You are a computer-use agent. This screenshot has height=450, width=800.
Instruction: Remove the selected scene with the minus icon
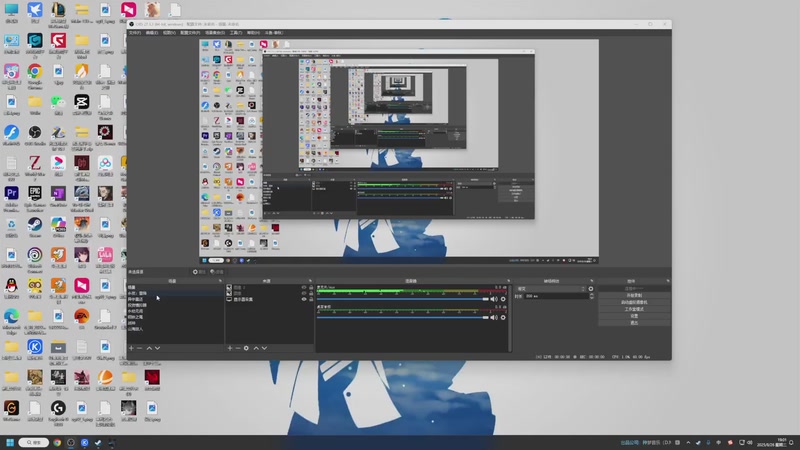click(x=139, y=348)
